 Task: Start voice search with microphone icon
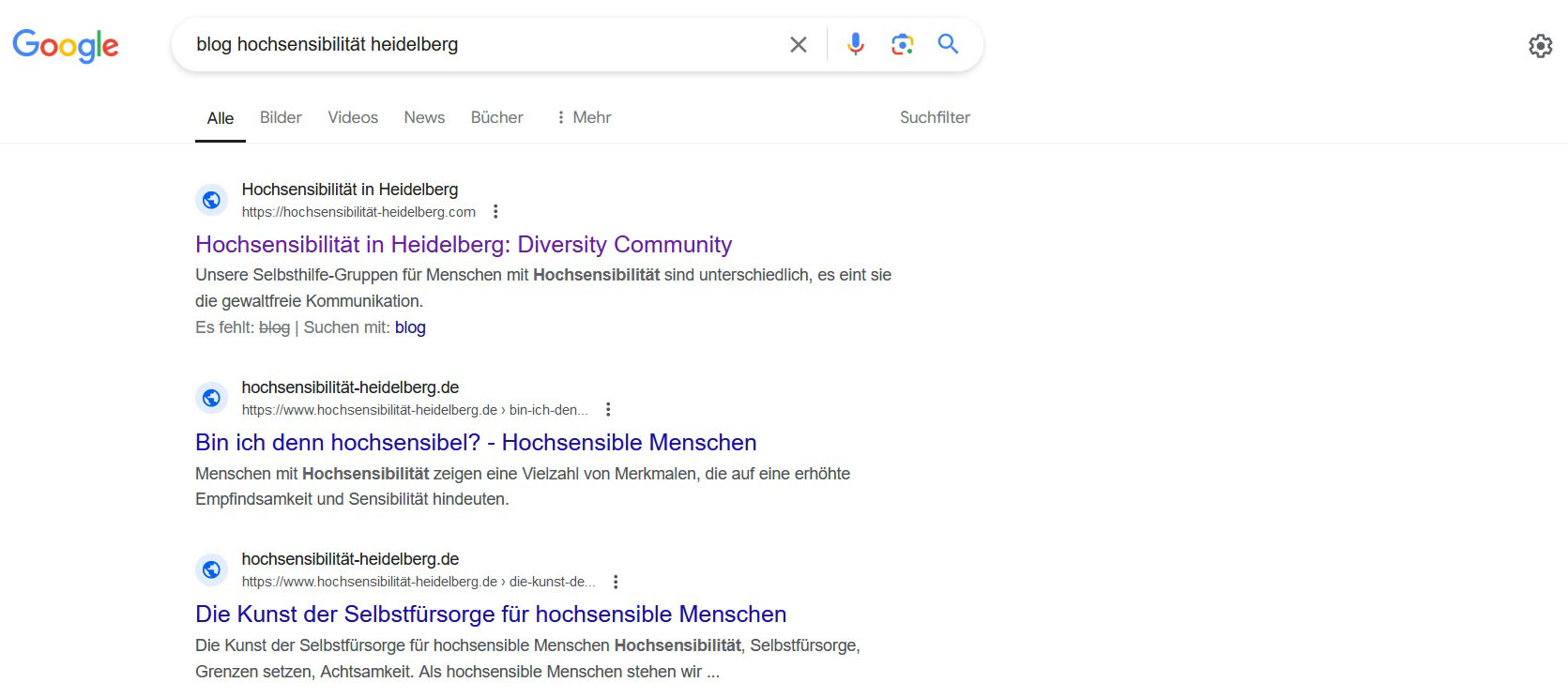(x=855, y=44)
